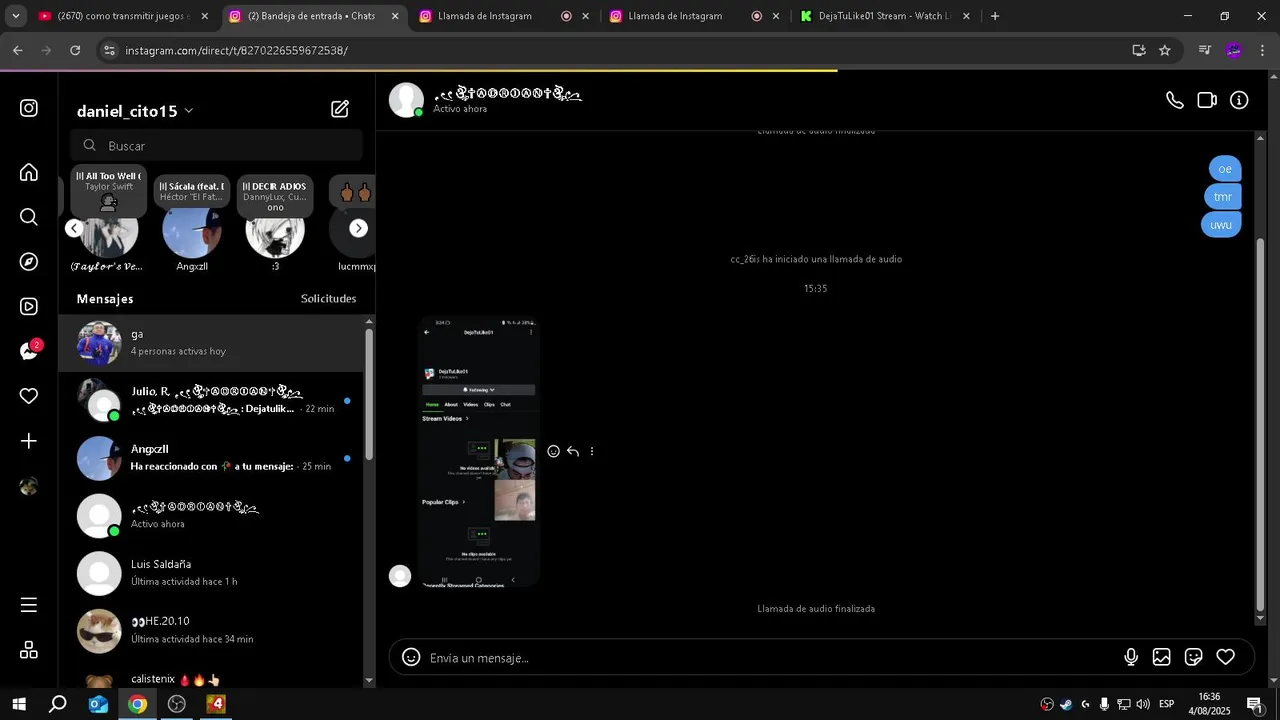Open chat header contact profile picture

[406, 100]
